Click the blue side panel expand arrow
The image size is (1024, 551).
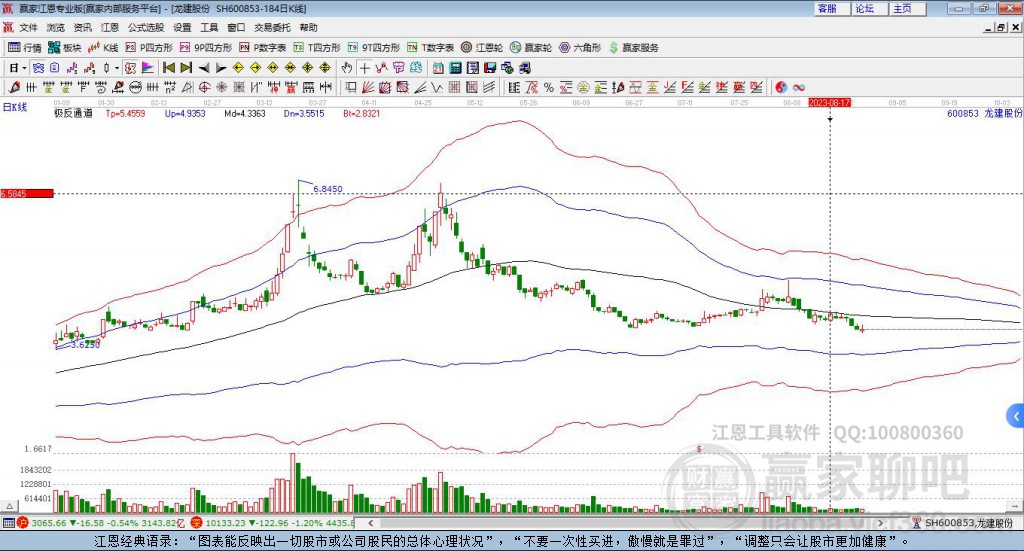click(1016, 415)
